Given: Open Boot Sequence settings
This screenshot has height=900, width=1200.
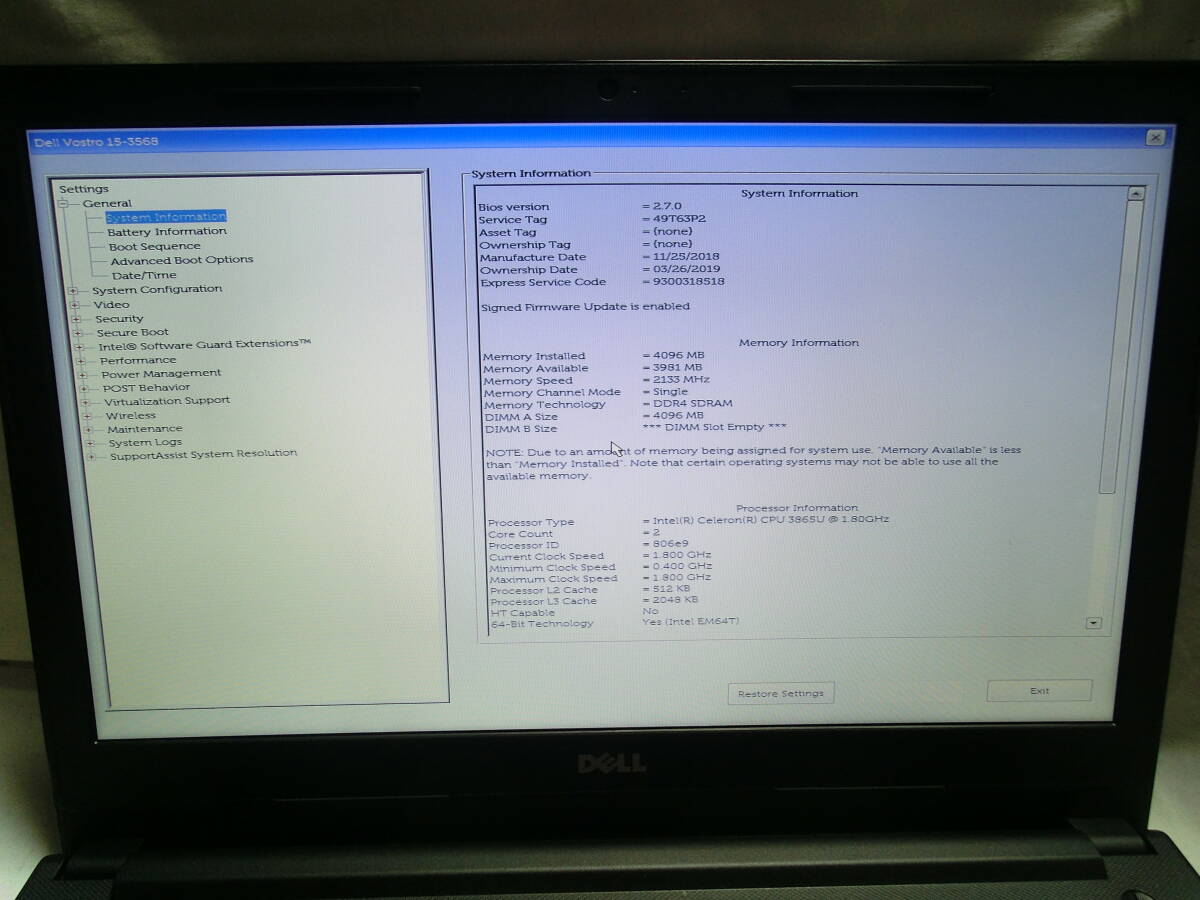Looking at the screenshot, I should 155,246.
